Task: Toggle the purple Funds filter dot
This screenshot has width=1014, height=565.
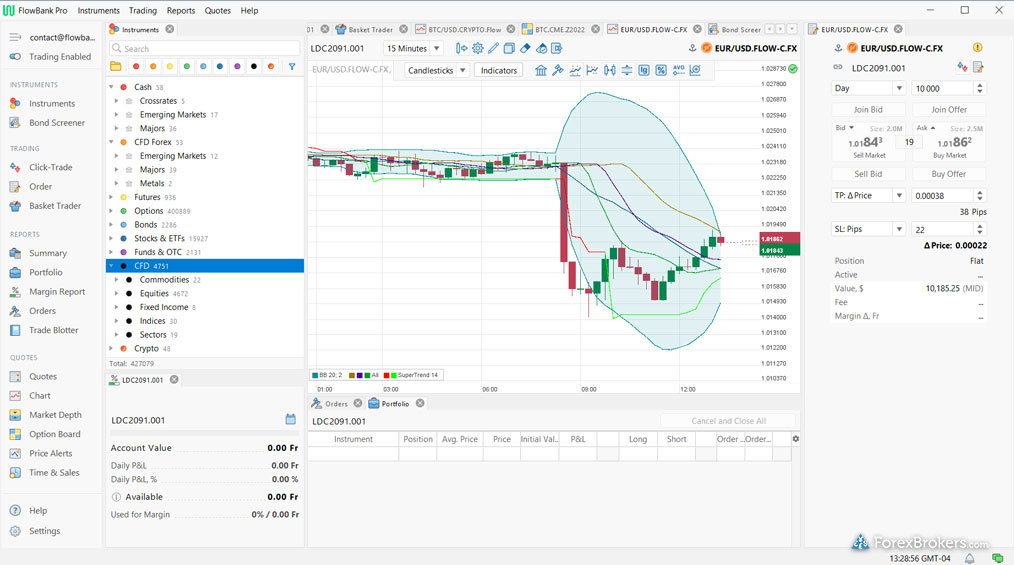Action: pos(237,66)
